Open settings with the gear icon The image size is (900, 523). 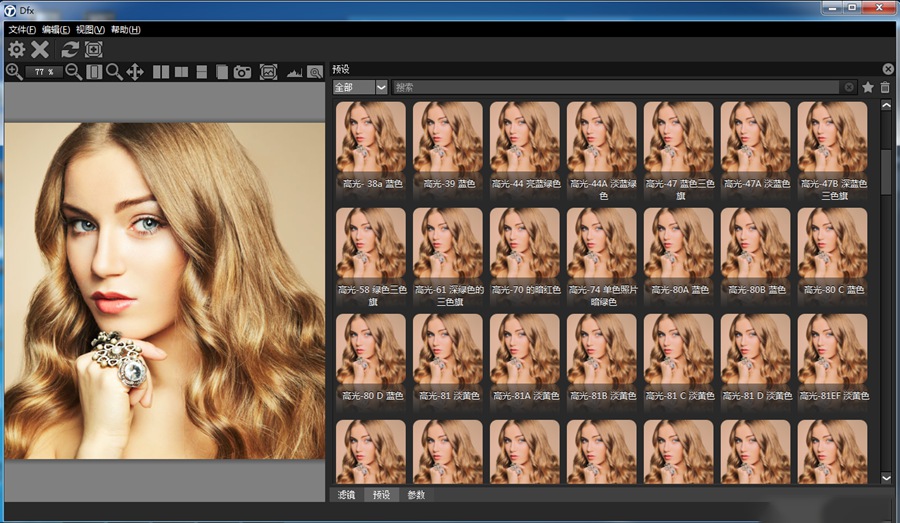[17, 49]
